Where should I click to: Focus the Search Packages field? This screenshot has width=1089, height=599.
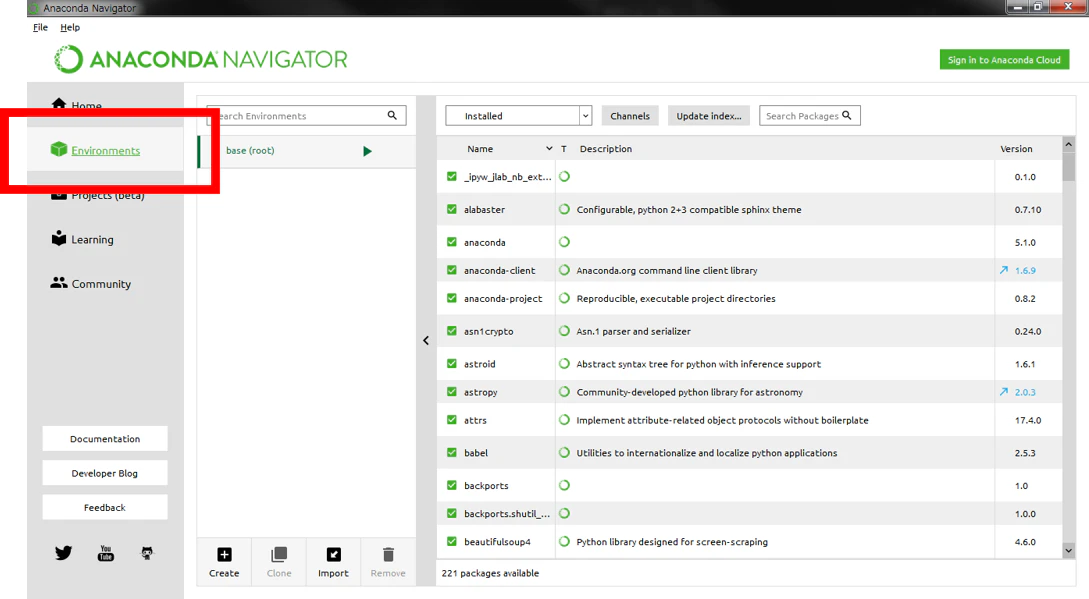click(810, 116)
